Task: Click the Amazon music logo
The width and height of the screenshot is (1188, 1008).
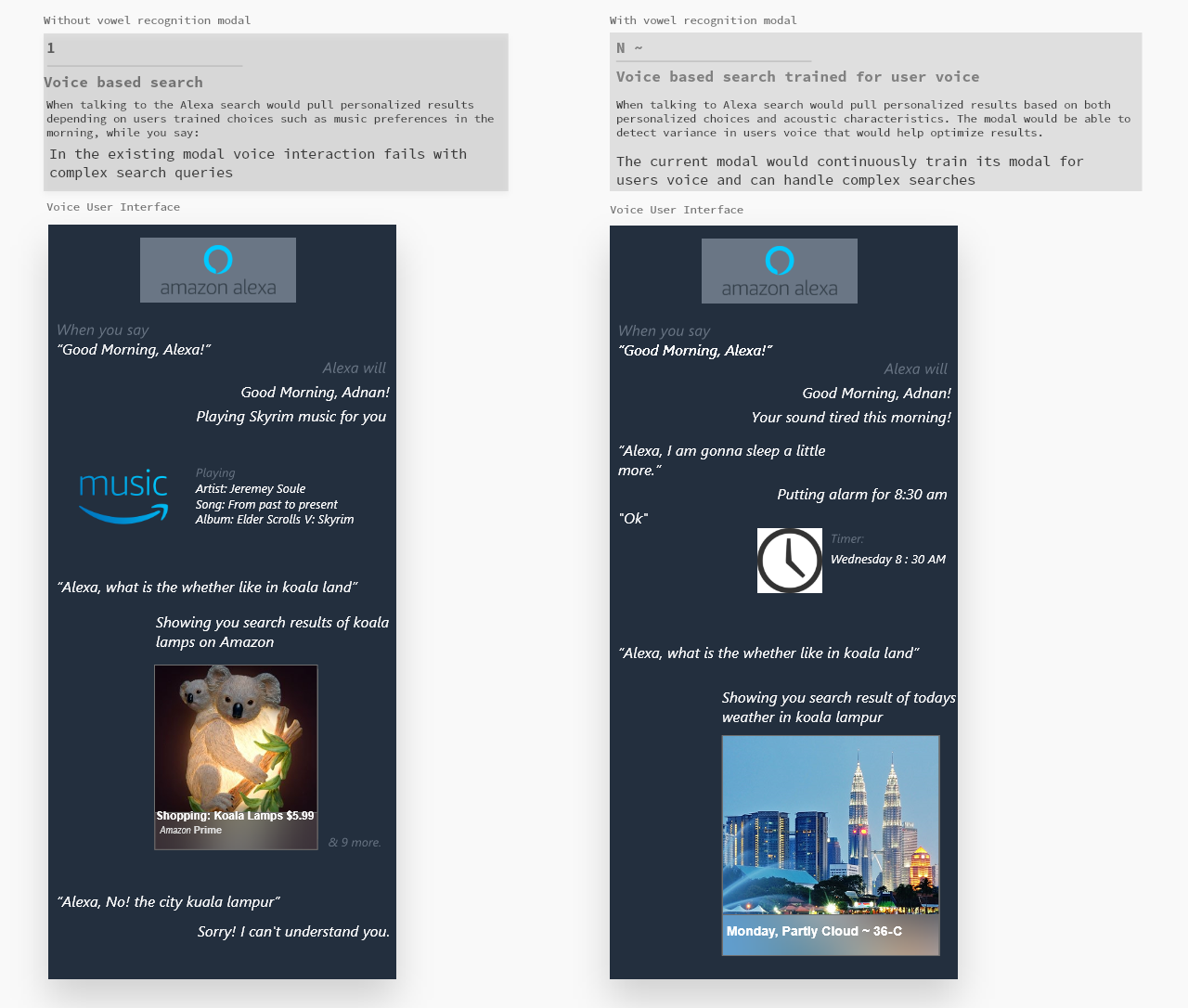Action: 123,497
